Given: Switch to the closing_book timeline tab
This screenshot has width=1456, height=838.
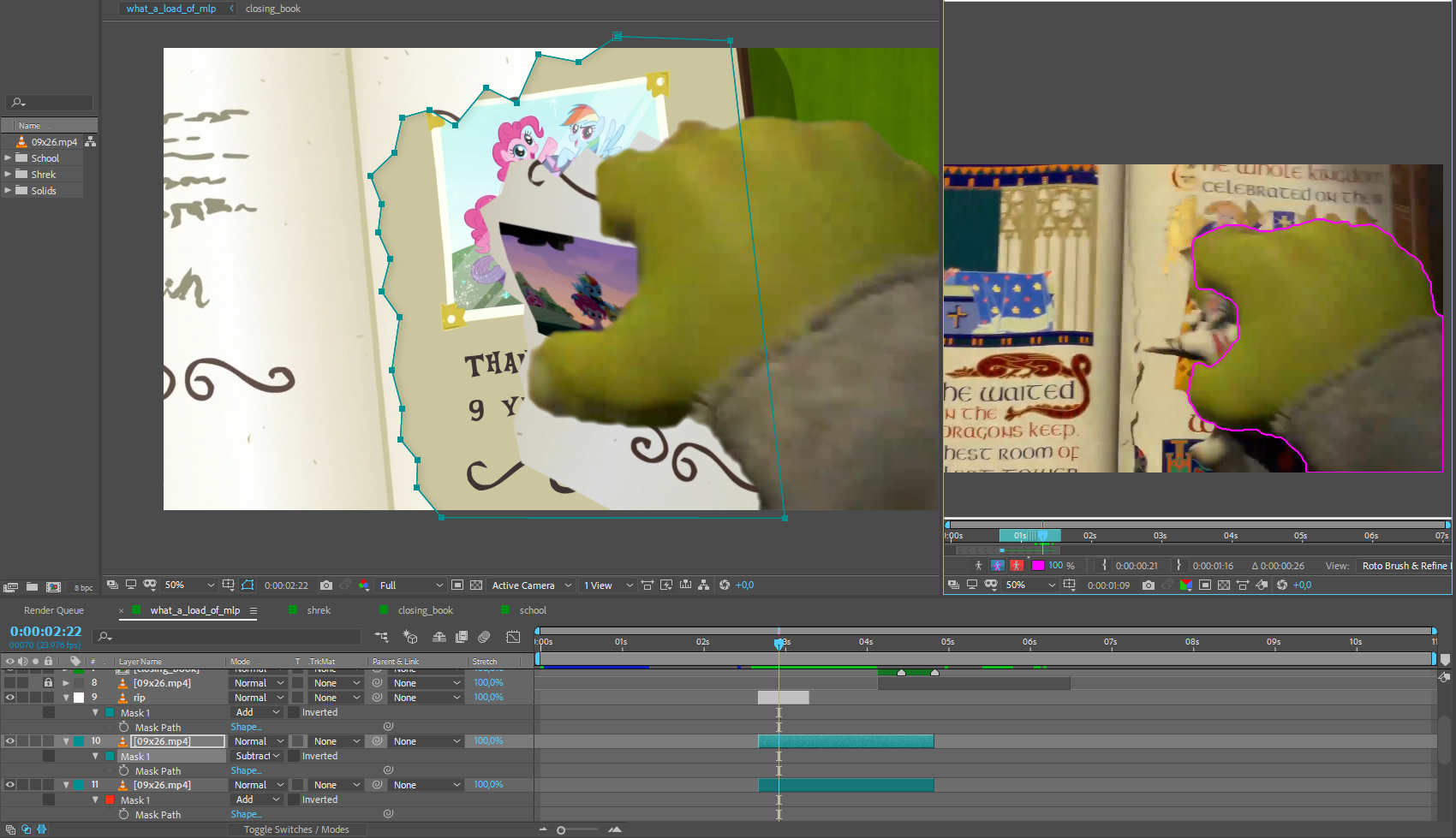Looking at the screenshot, I should (426, 610).
